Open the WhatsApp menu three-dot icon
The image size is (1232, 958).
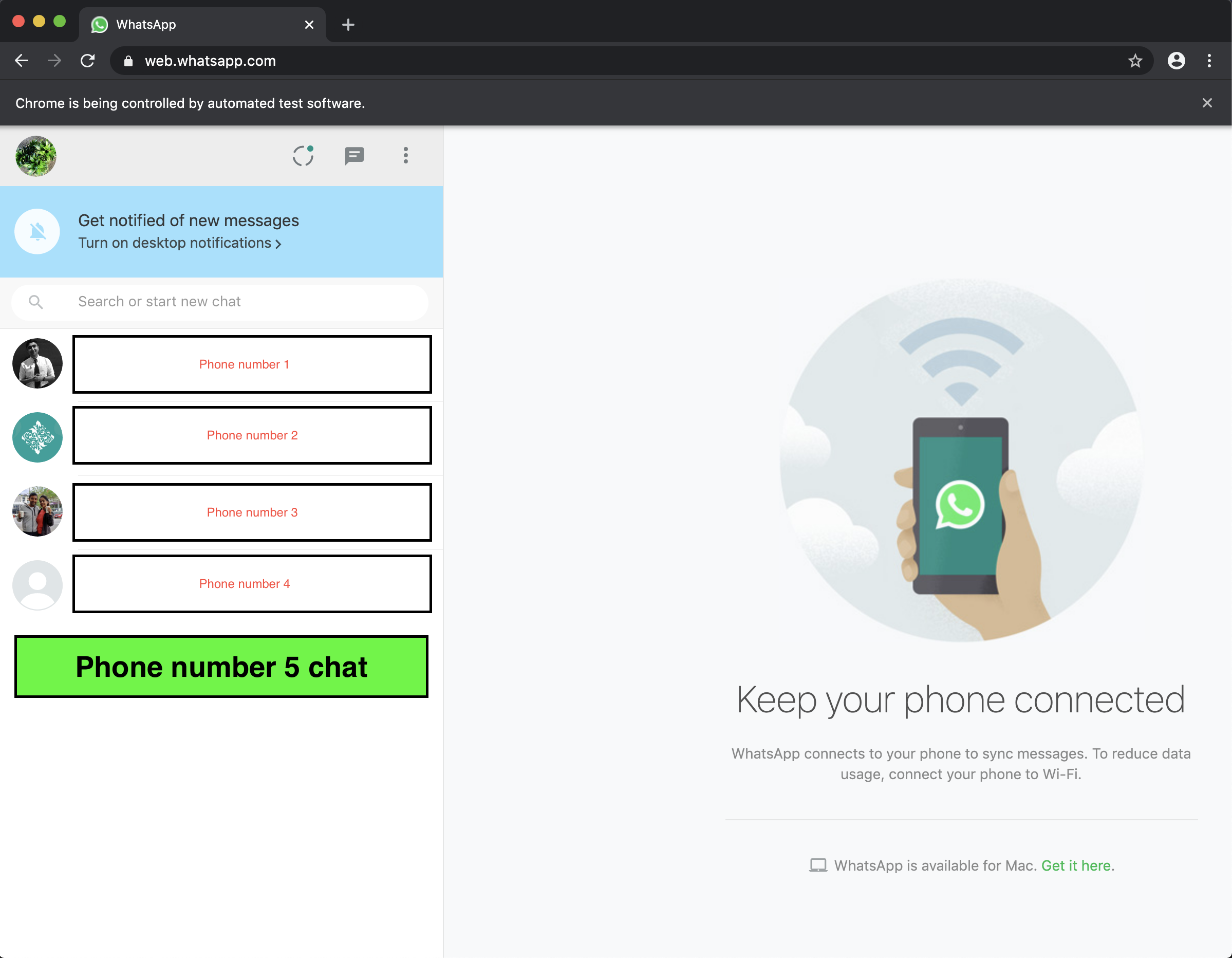[x=405, y=156]
